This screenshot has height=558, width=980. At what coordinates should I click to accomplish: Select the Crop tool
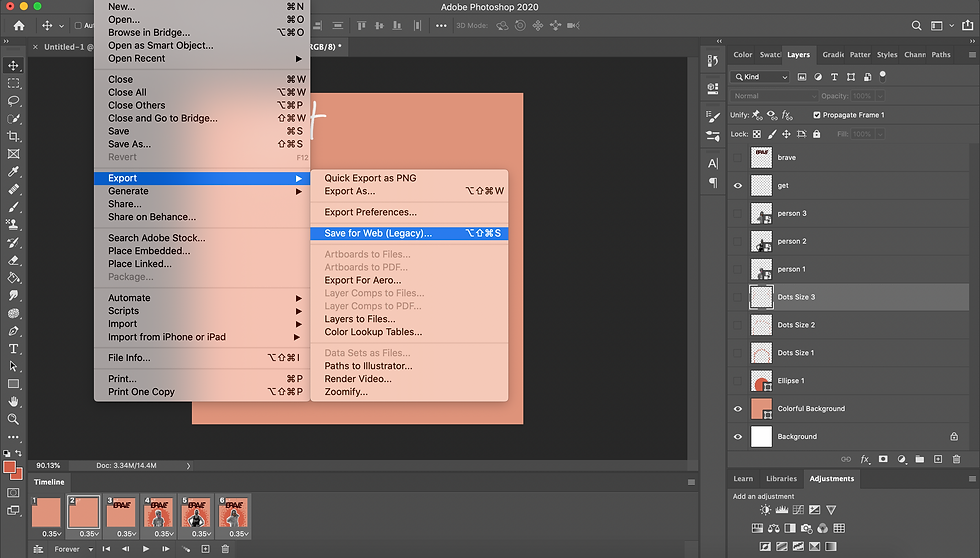13,136
